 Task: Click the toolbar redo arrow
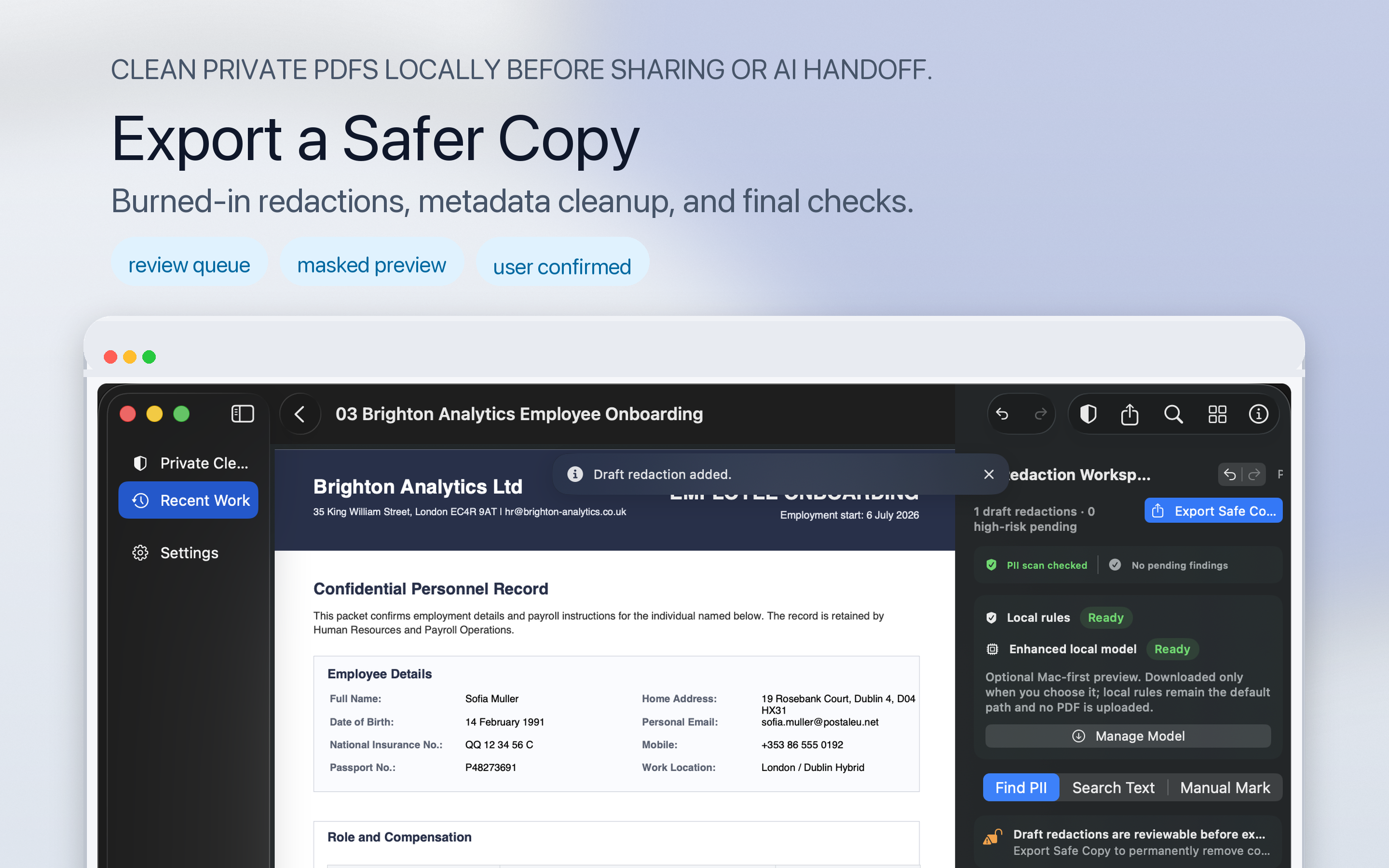[1040, 414]
